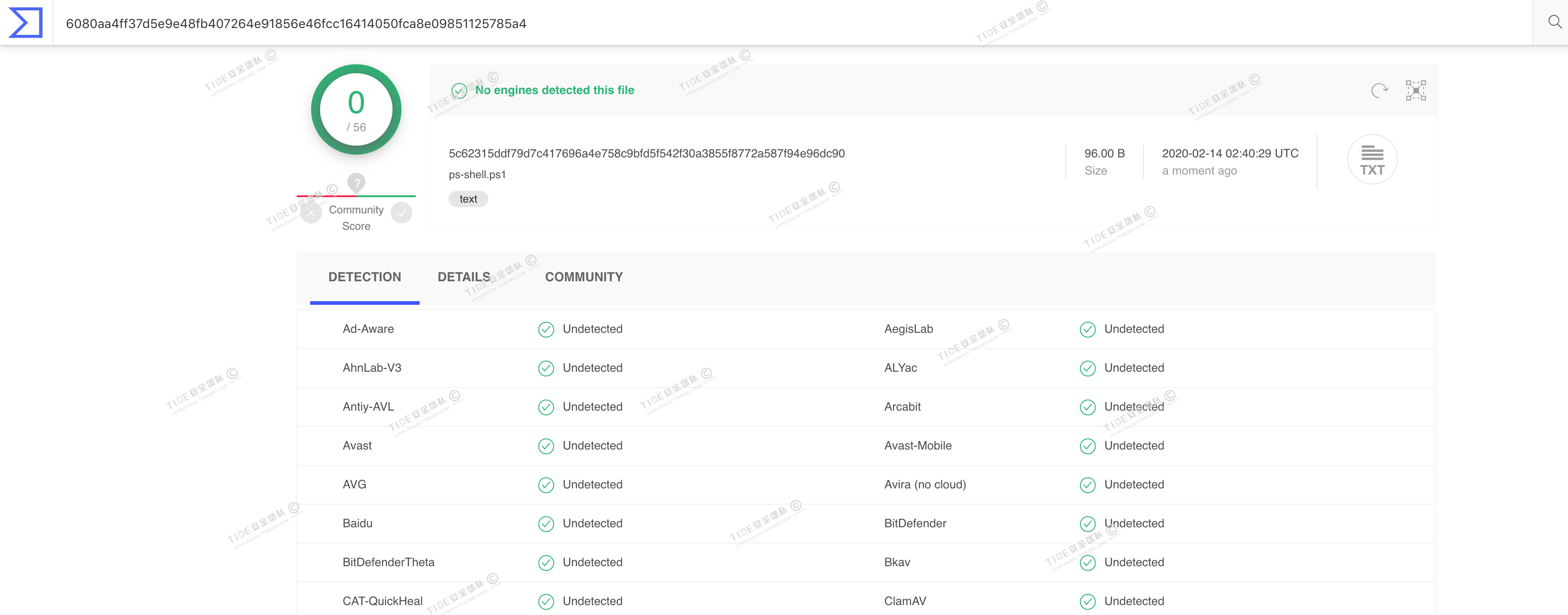Click the VirusTotal logo icon
The image size is (1568, 615).
(26, 23)
